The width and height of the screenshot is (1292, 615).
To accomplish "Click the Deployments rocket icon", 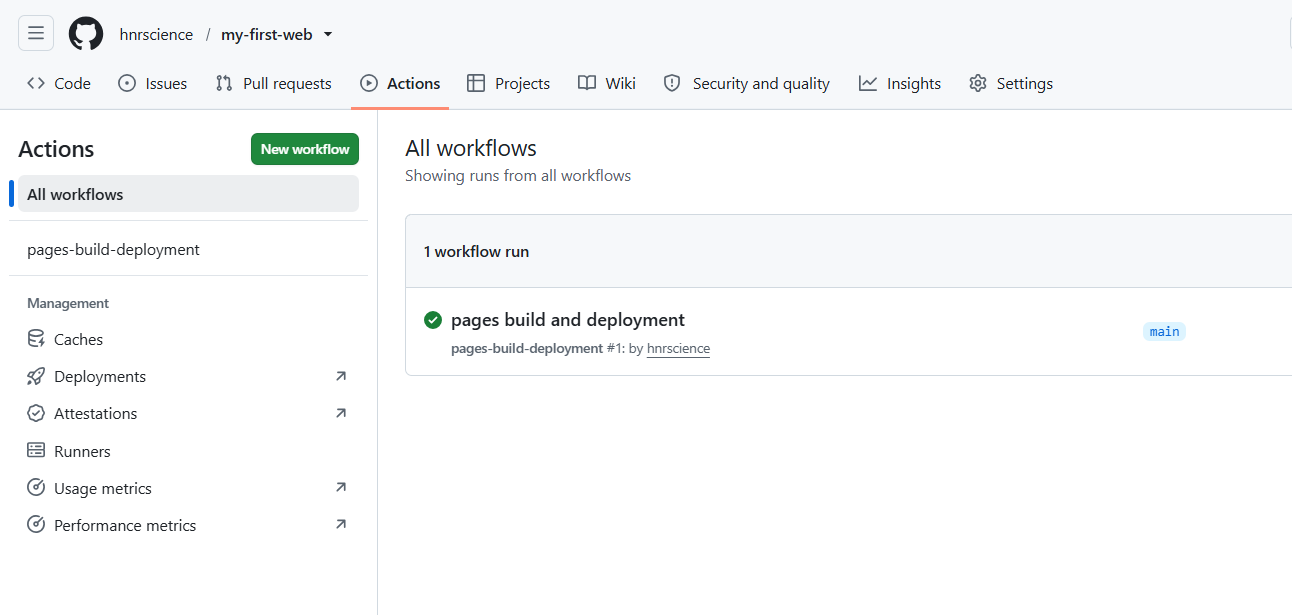I will (x=36, y=376).
